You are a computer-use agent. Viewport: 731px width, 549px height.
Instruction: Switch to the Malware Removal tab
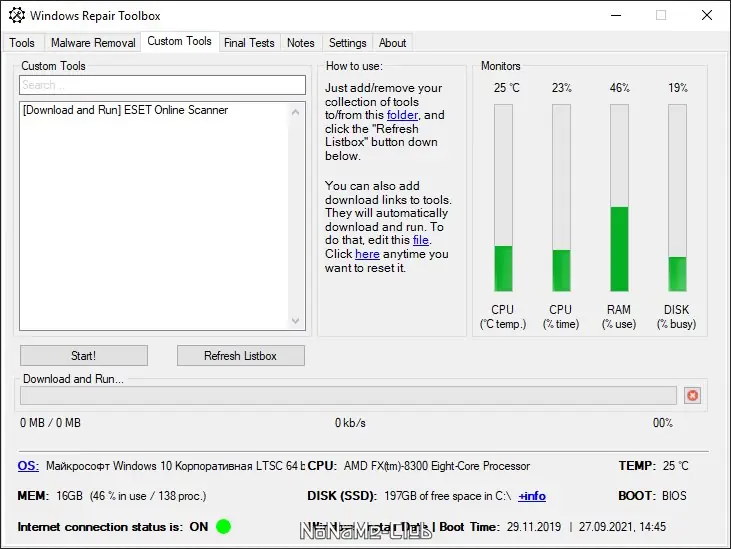93,43
